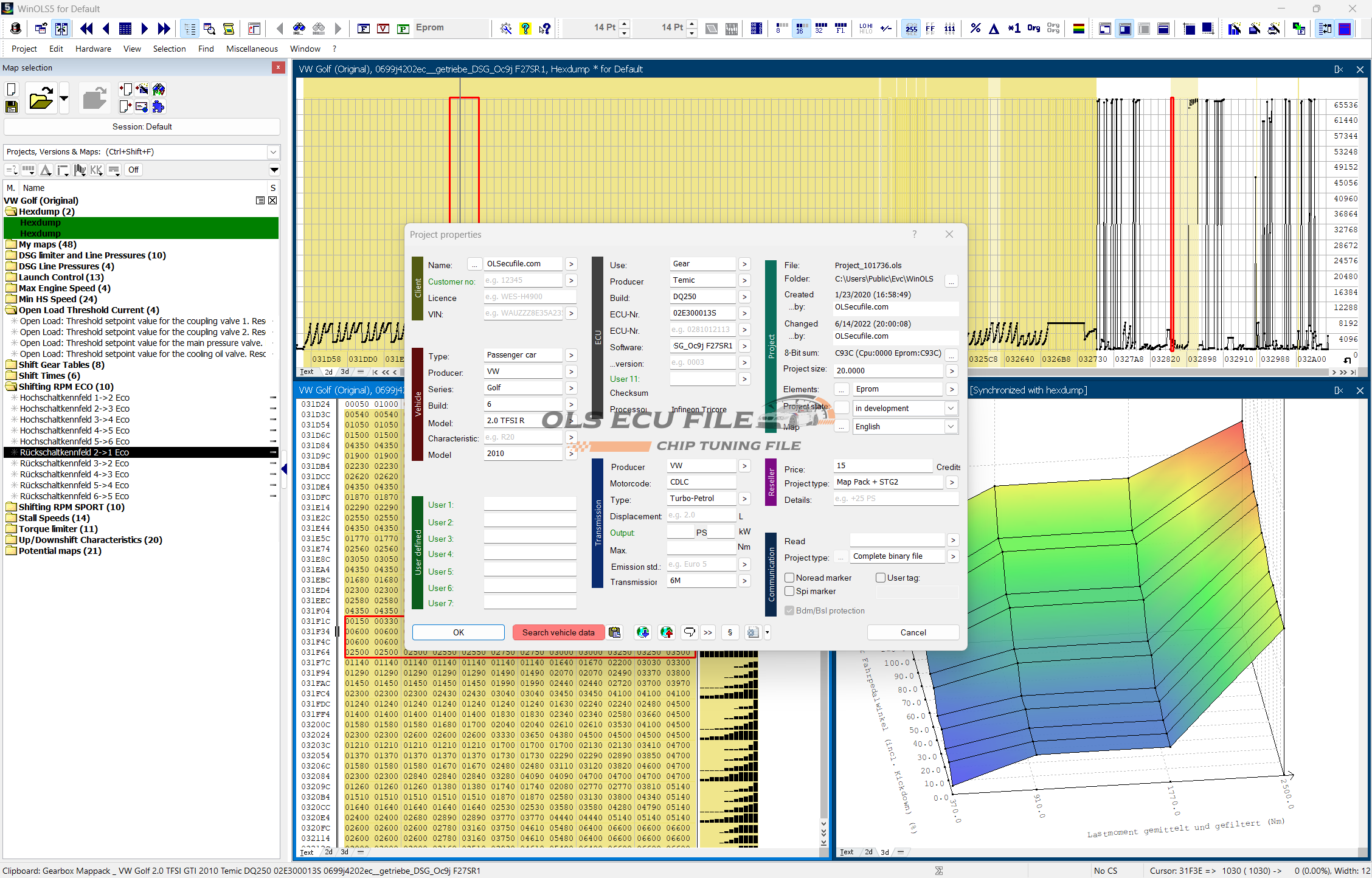1372x878 pixels.
Task: Click the Org original values toolbar icon
Action: pyautogui.click(x=1033, y=29)
